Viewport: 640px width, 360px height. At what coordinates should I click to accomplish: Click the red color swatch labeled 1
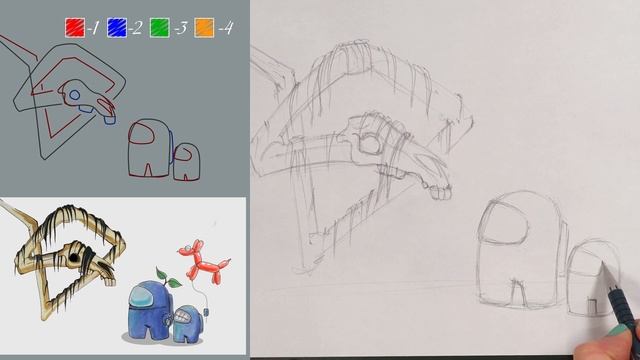tap(75, 28)
